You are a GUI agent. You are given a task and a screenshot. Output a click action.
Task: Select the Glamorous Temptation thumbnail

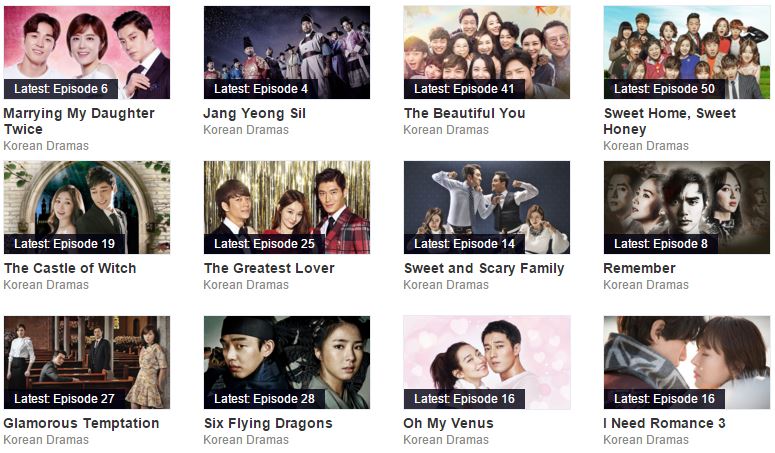pos(87,363)
